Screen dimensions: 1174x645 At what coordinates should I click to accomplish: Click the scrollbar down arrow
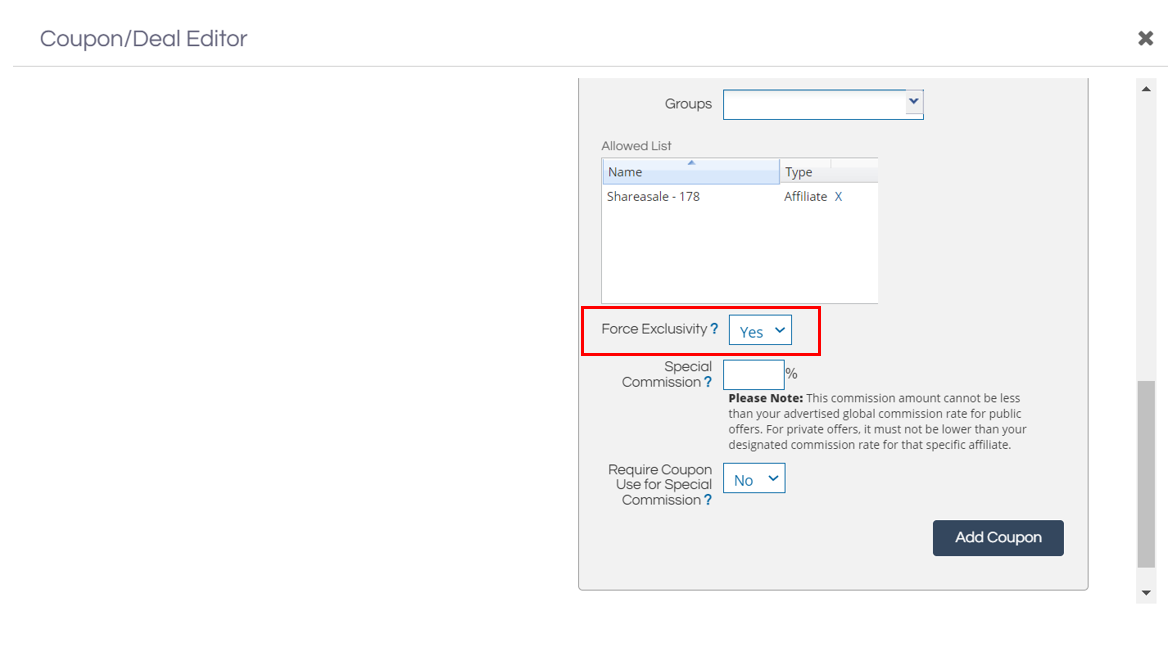(1146, 593)
